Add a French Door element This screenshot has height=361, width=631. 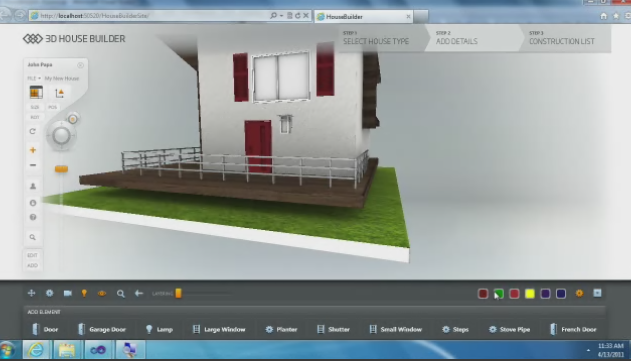(573, 329)
